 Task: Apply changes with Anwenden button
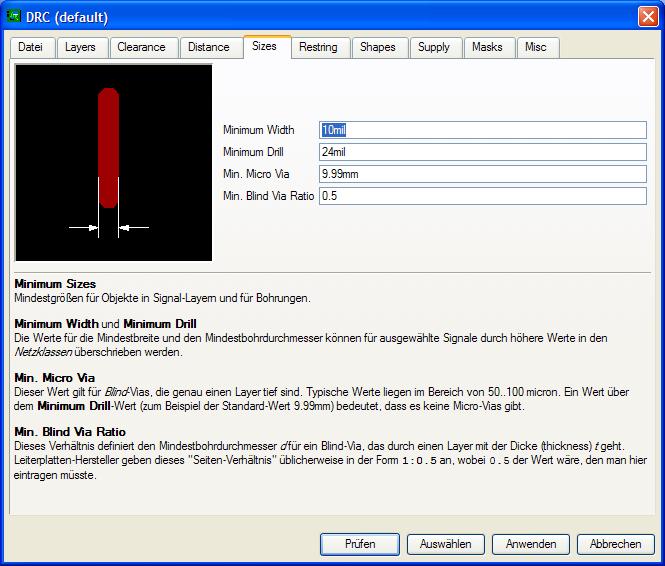tap(531, 544)
